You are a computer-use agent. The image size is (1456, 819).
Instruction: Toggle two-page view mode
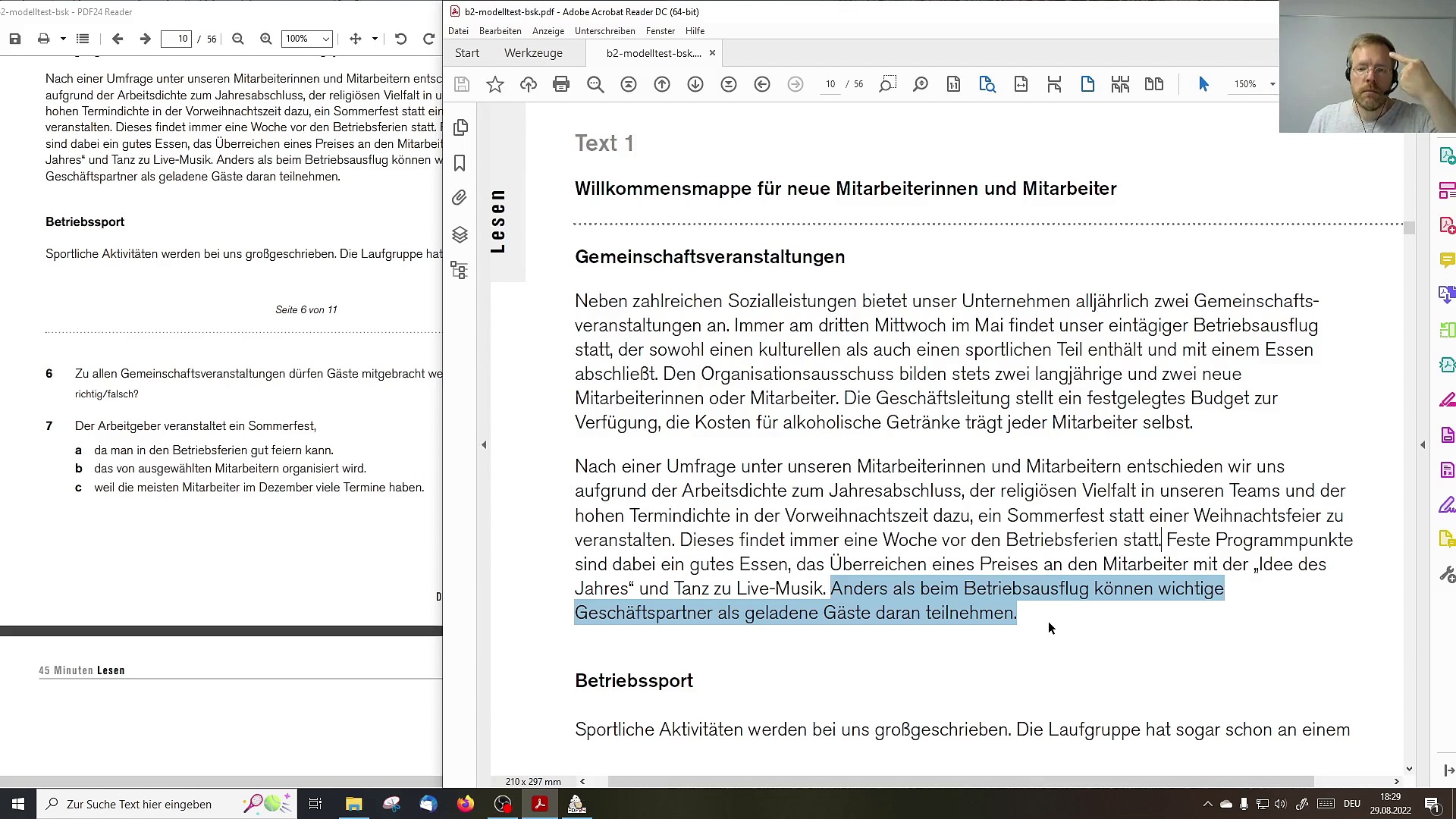pos(1154,84)
